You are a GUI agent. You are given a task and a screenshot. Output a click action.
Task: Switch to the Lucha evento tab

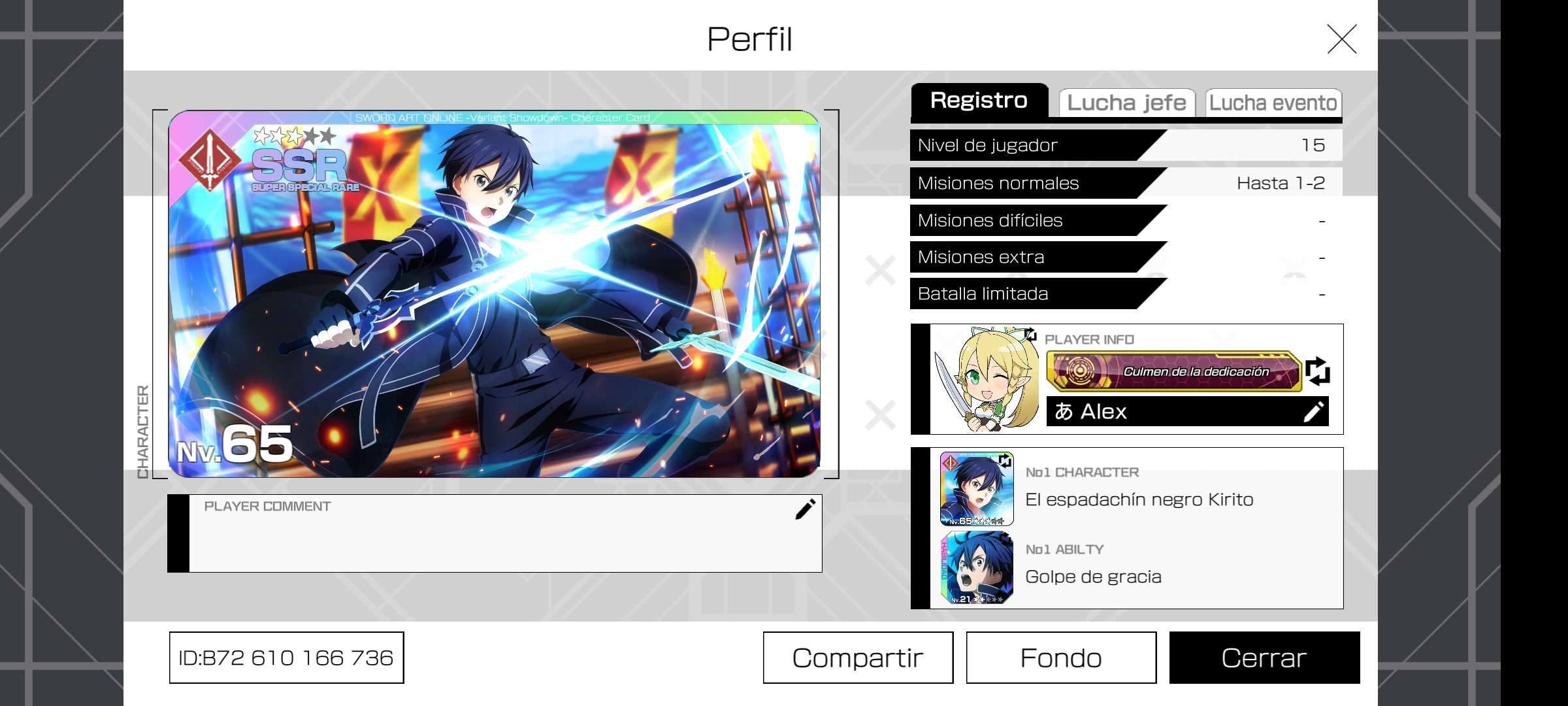point(1273,103)
